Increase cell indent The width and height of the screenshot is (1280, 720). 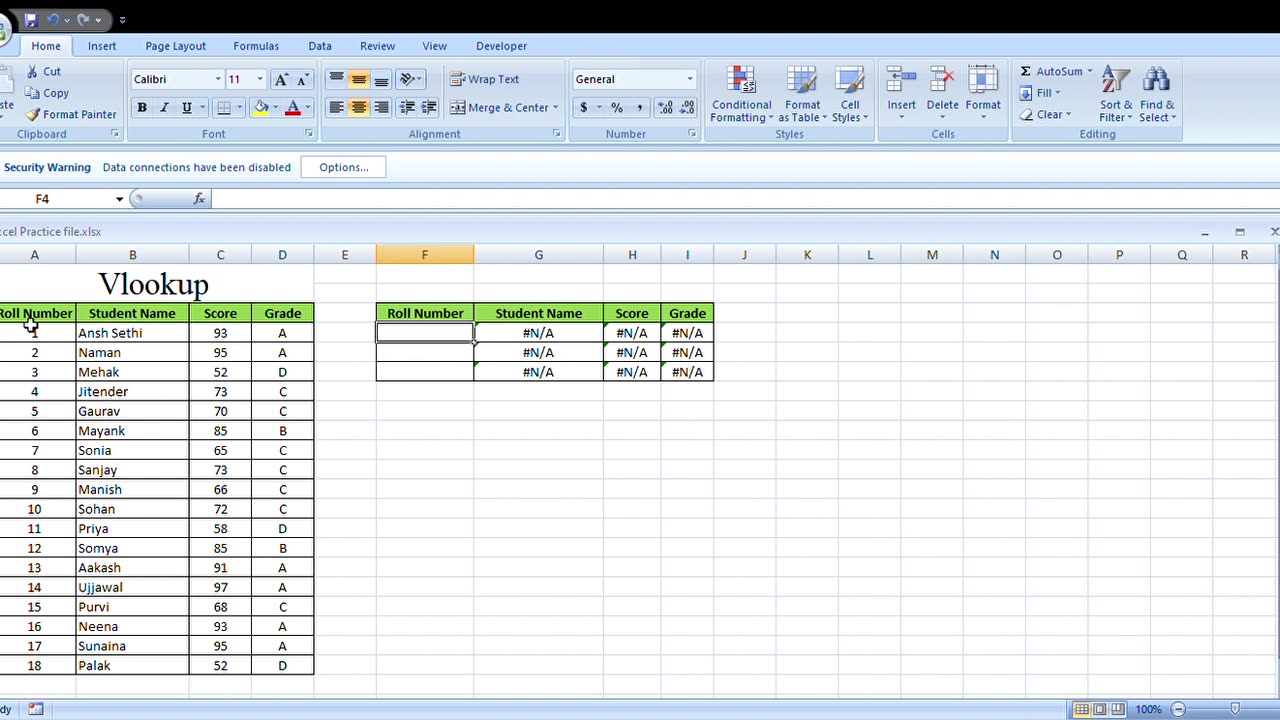pos(429,108)
